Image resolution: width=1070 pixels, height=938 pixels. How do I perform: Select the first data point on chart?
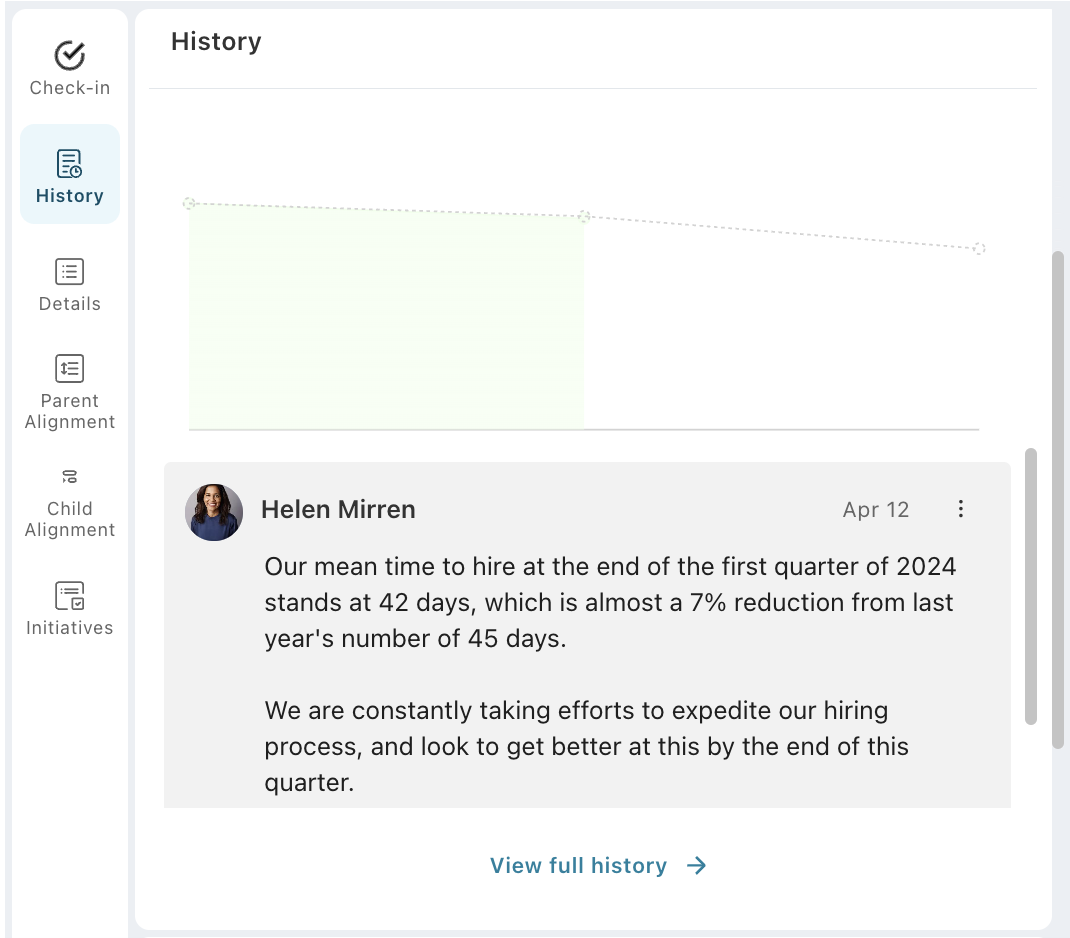[x=189, y=203]
